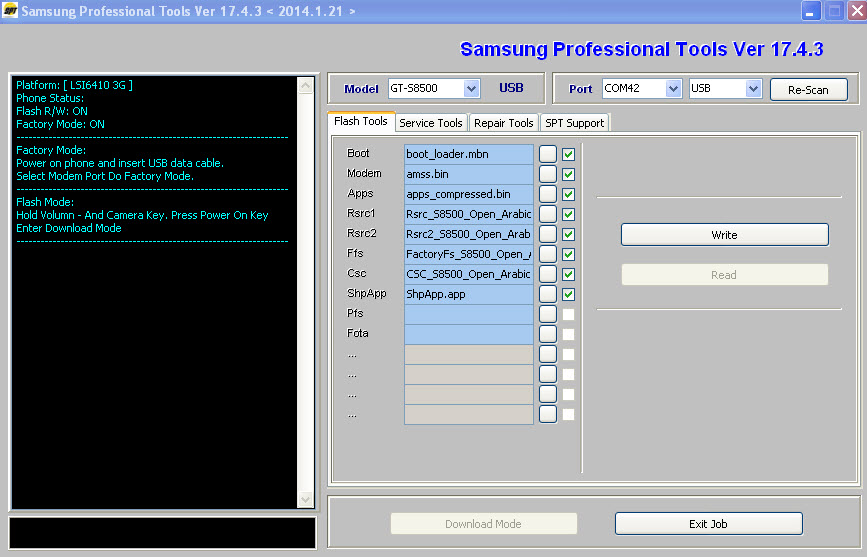Image resolution: width=867 pixels, height=557 pixels.
Task: Click browse button for Boot file
Action: pyautogui.click(x=547, y=154)
